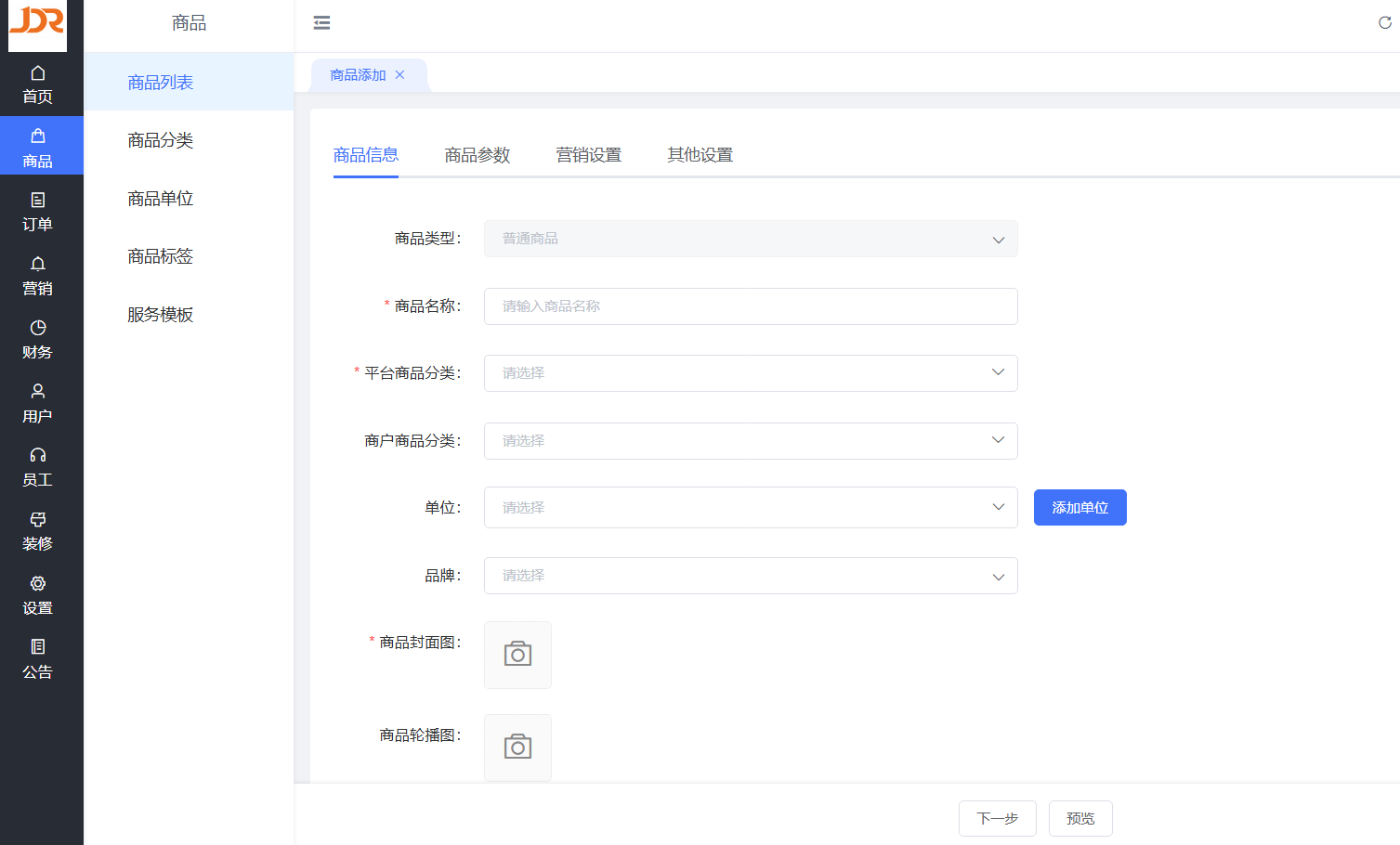
Task: Collapse the sidebar with the hamburger icon
Action: [x=321, y=23]
